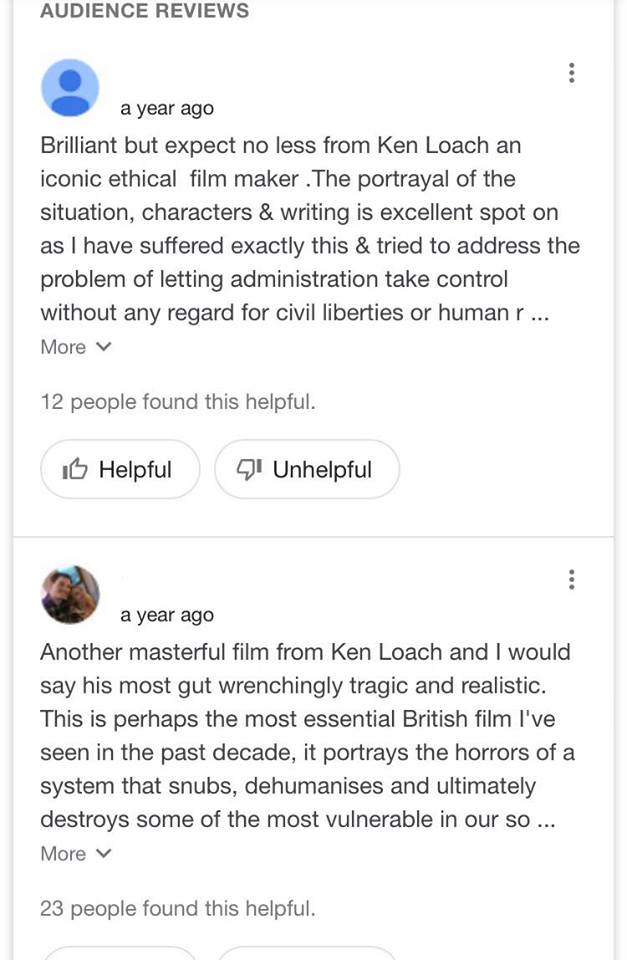Image resolution: width=627 pixels, height=960 pixels.
Task: Click the "More" text under the "Another masterful film" review
Action: pyautogui.click(x=63, y=853)
